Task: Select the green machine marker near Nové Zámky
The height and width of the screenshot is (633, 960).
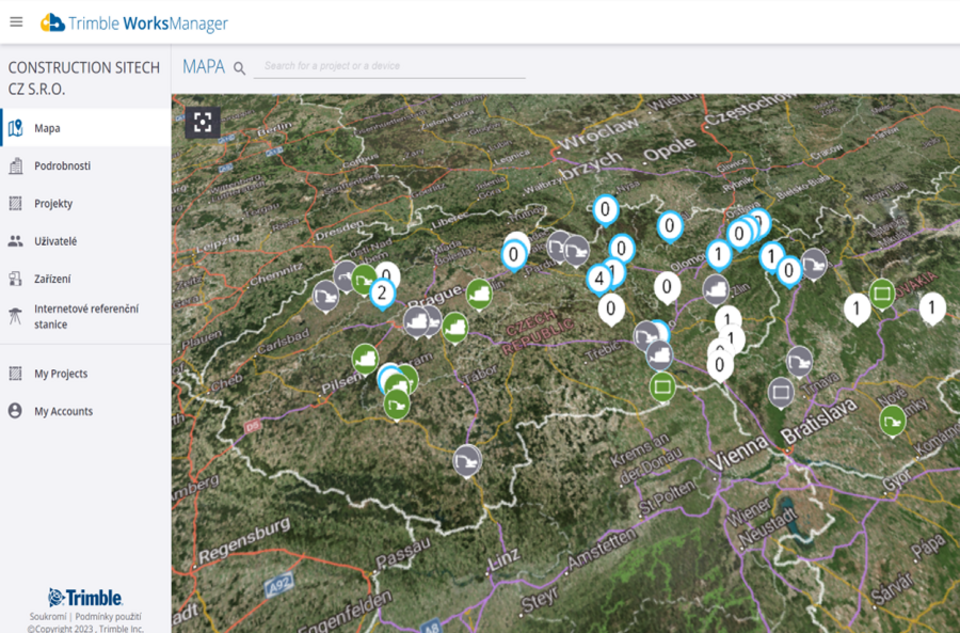Action: [892, 420]
